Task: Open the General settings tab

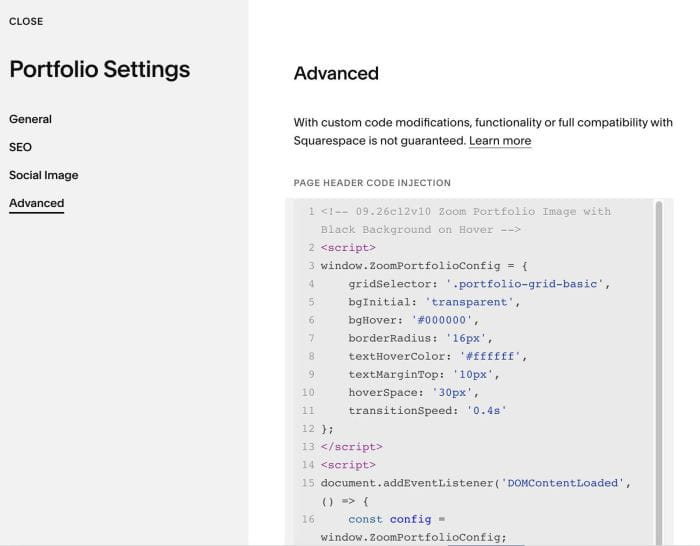Action: coord(30,119)
